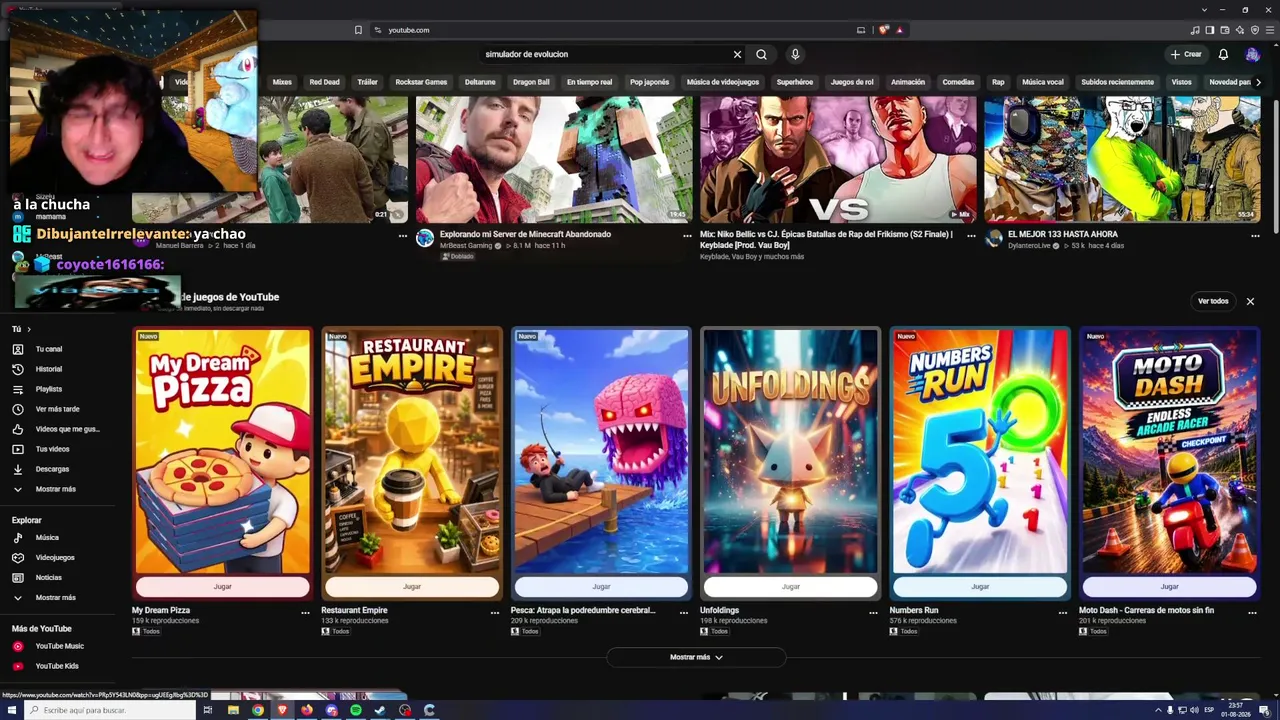Select the Dragon Ball filter chip
This screenshot has width=1280, height=720.
(x=531, y=82)
